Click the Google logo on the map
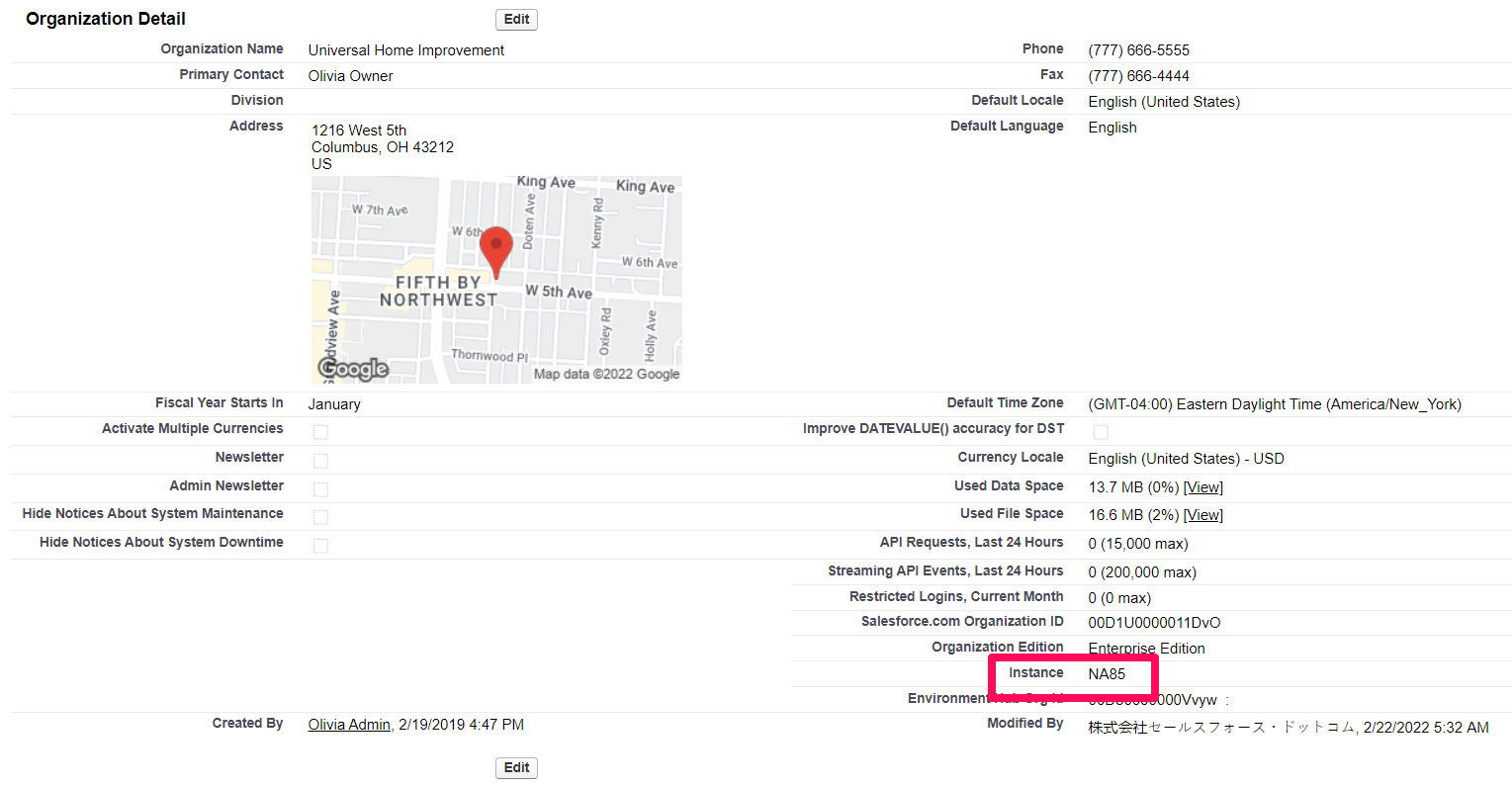1512x786 pixels. point(353,369)
